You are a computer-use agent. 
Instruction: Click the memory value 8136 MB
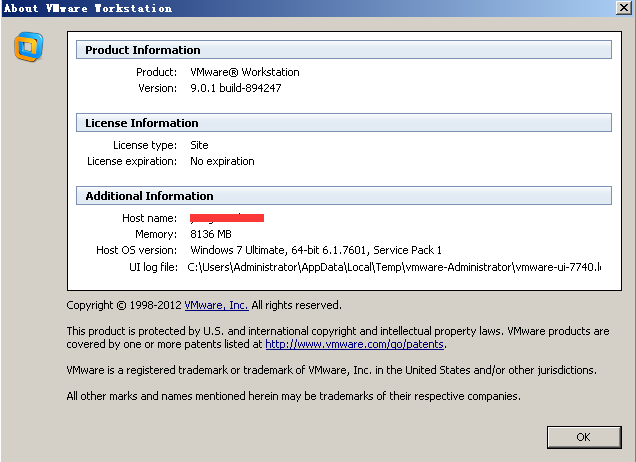click(x=211, y=234)
